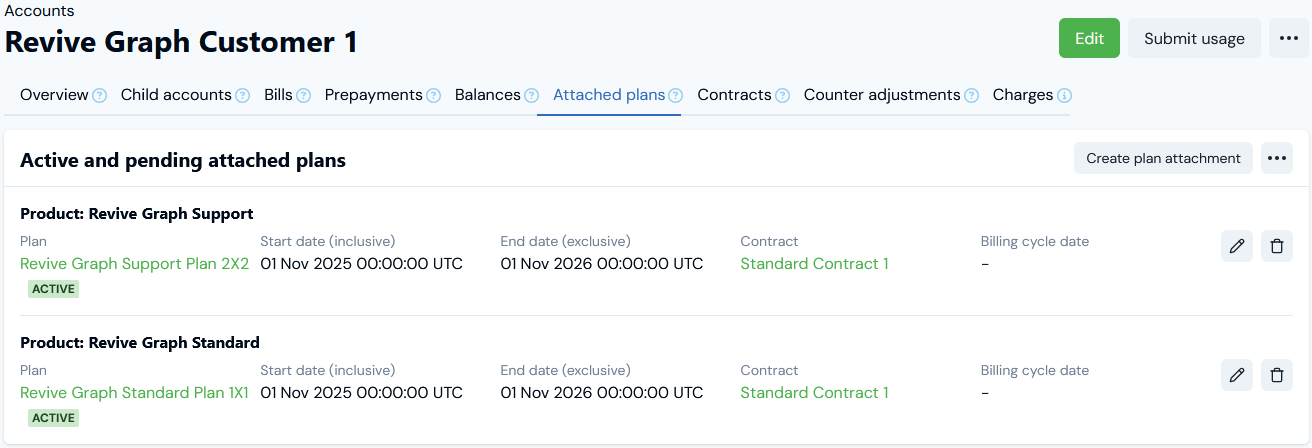Delete the Revive Graph Support plan attachment
The width and height of the screenshot is (1312, 448).
pos(1277,246)
